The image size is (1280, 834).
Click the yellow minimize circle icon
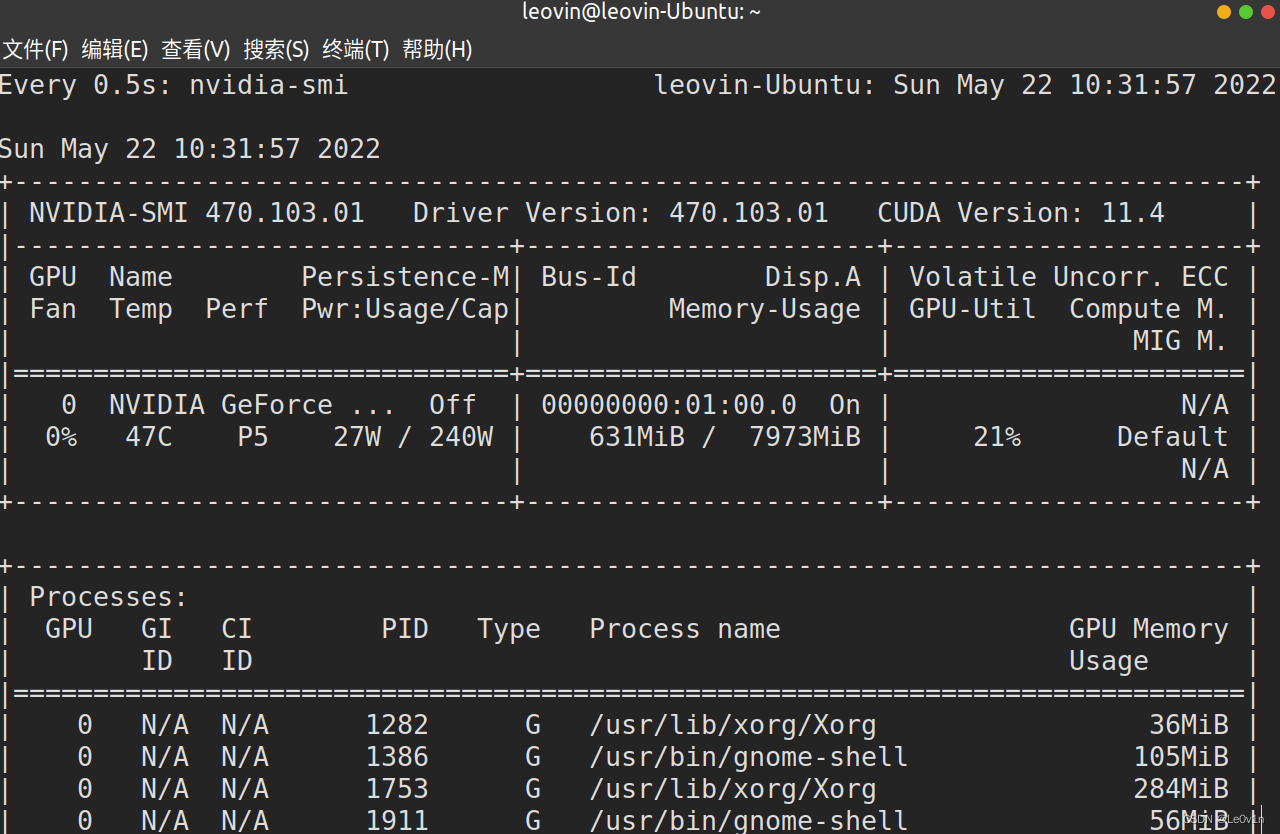1224,13
